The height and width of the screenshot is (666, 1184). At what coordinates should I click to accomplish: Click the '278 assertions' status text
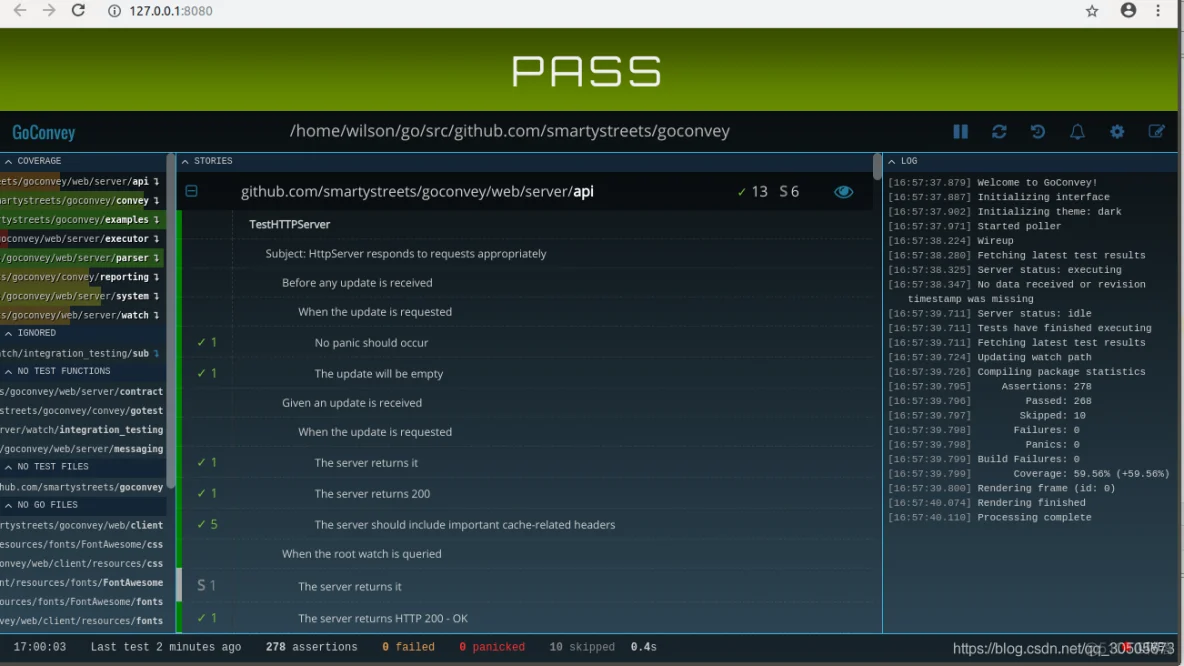pyautogui.click(x=311, y=647)
